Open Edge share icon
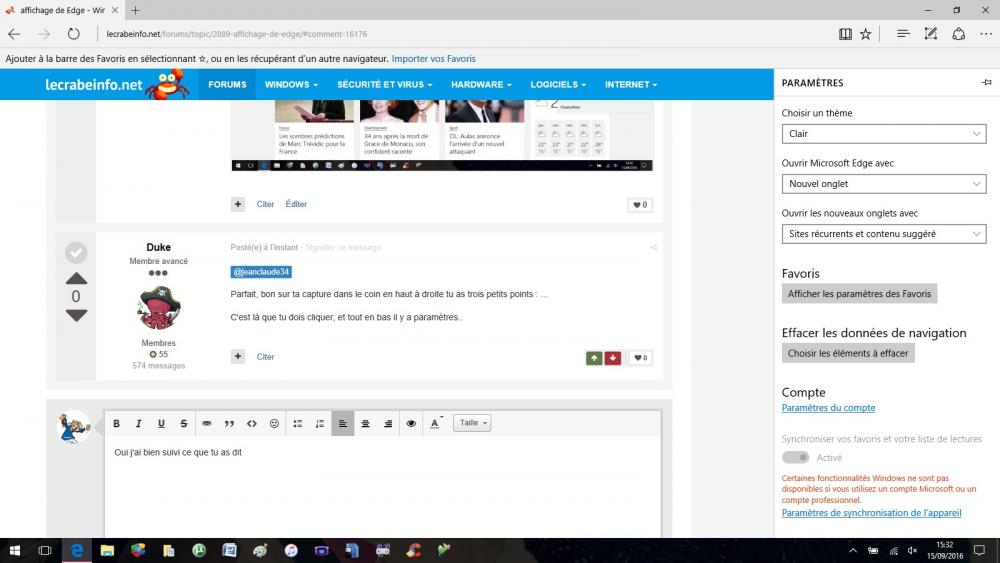Viewport: 1000px width, 563px height. point(959,34)
